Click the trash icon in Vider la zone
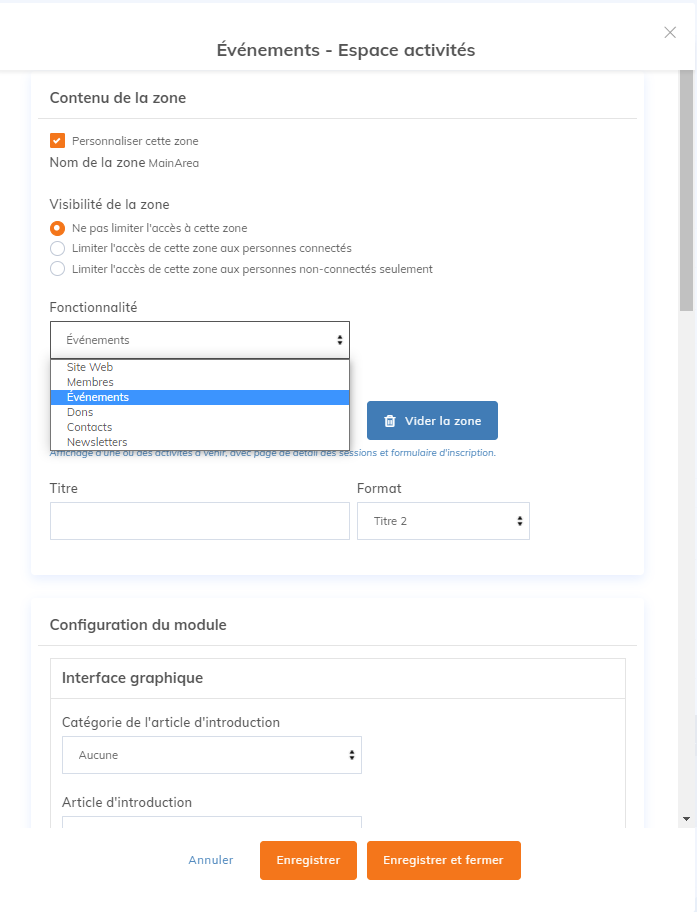The height and width of the screenshot is (912, 697). [x=390, y=421]
